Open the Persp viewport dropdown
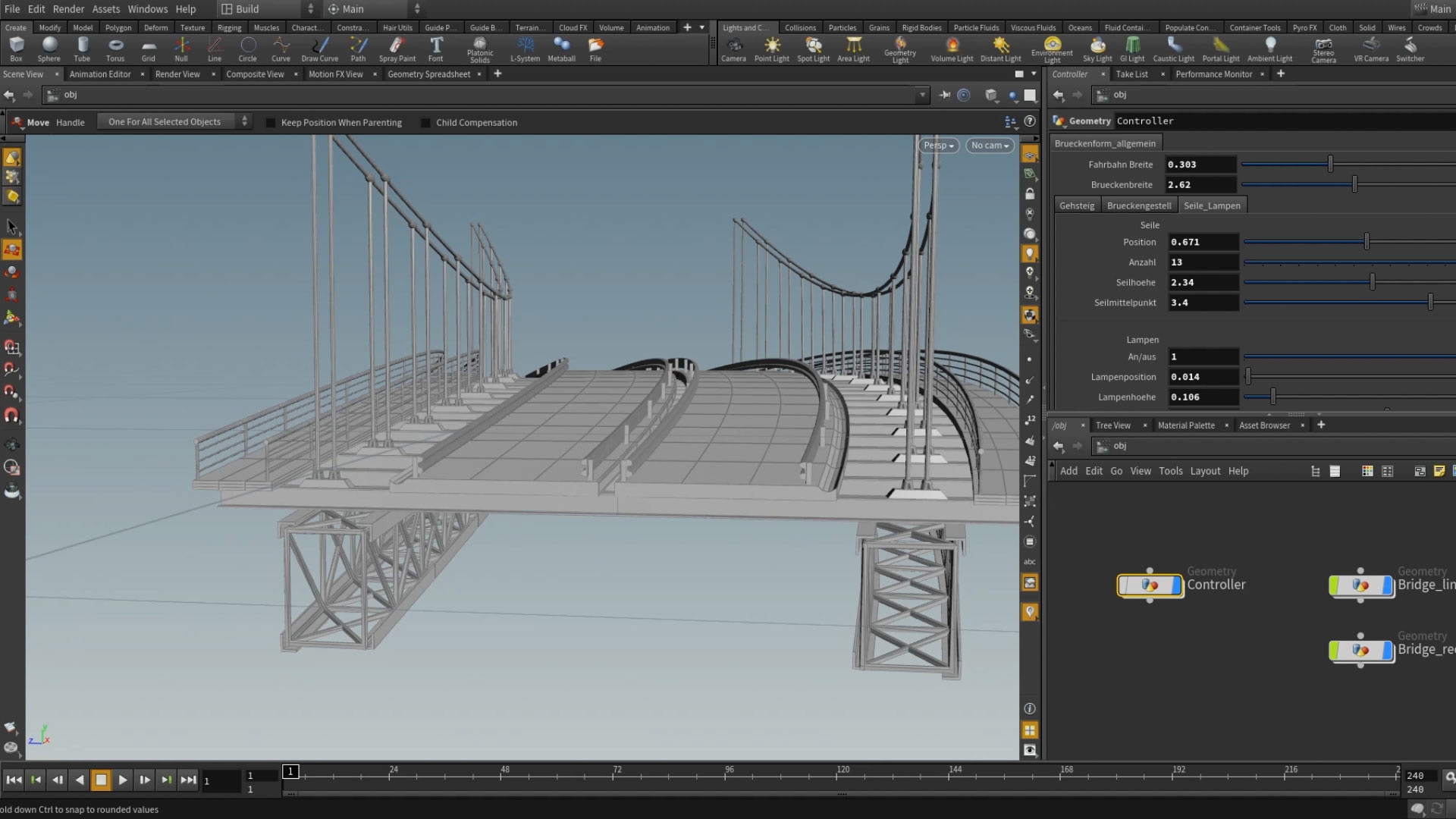This screenshot has height=819, width=1456. pyautogui.click(x=939, y=146)
